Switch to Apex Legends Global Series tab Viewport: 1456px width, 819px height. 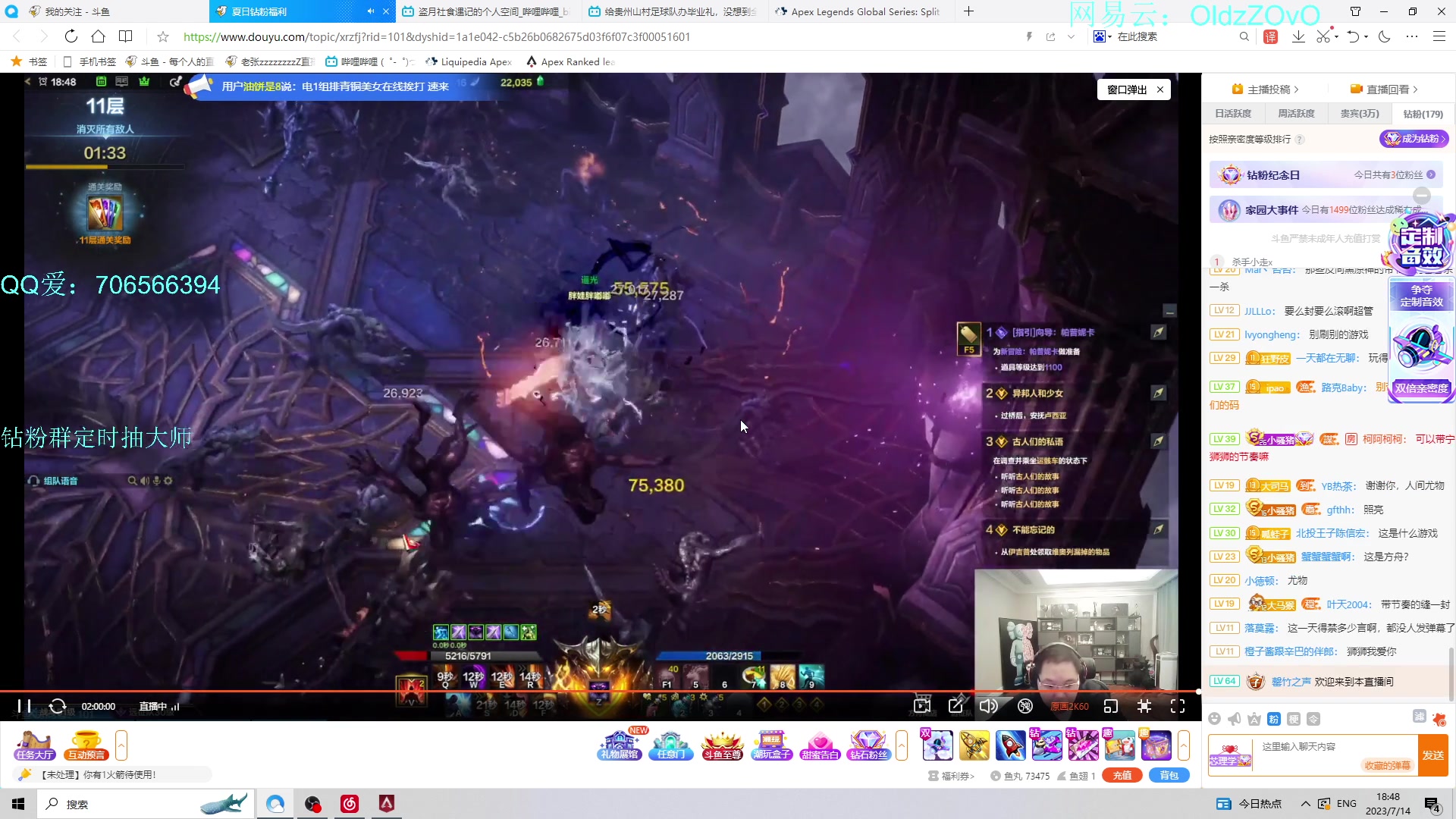point(861,11)
